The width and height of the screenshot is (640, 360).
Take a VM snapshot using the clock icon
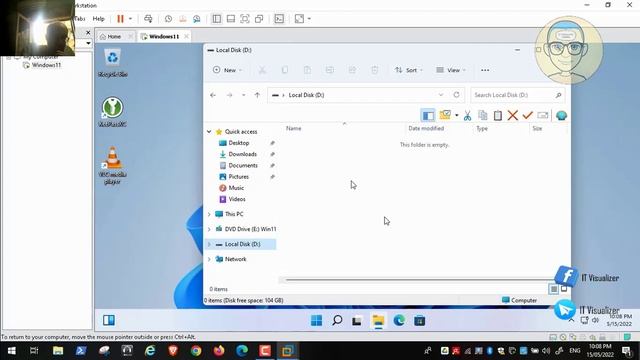(168, 19)
